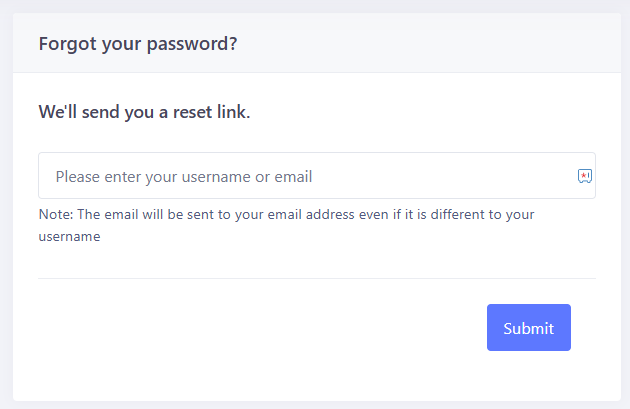Click 'We'll send you a reset link.' text
The image size is (630, 409).
tap(144, 112)
